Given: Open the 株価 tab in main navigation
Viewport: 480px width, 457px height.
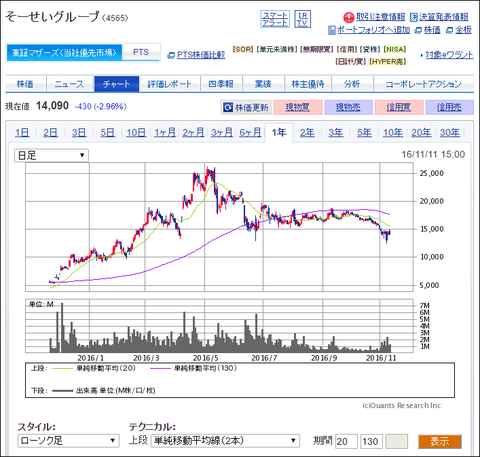Looking at the screenshot, I should point(25,84).
